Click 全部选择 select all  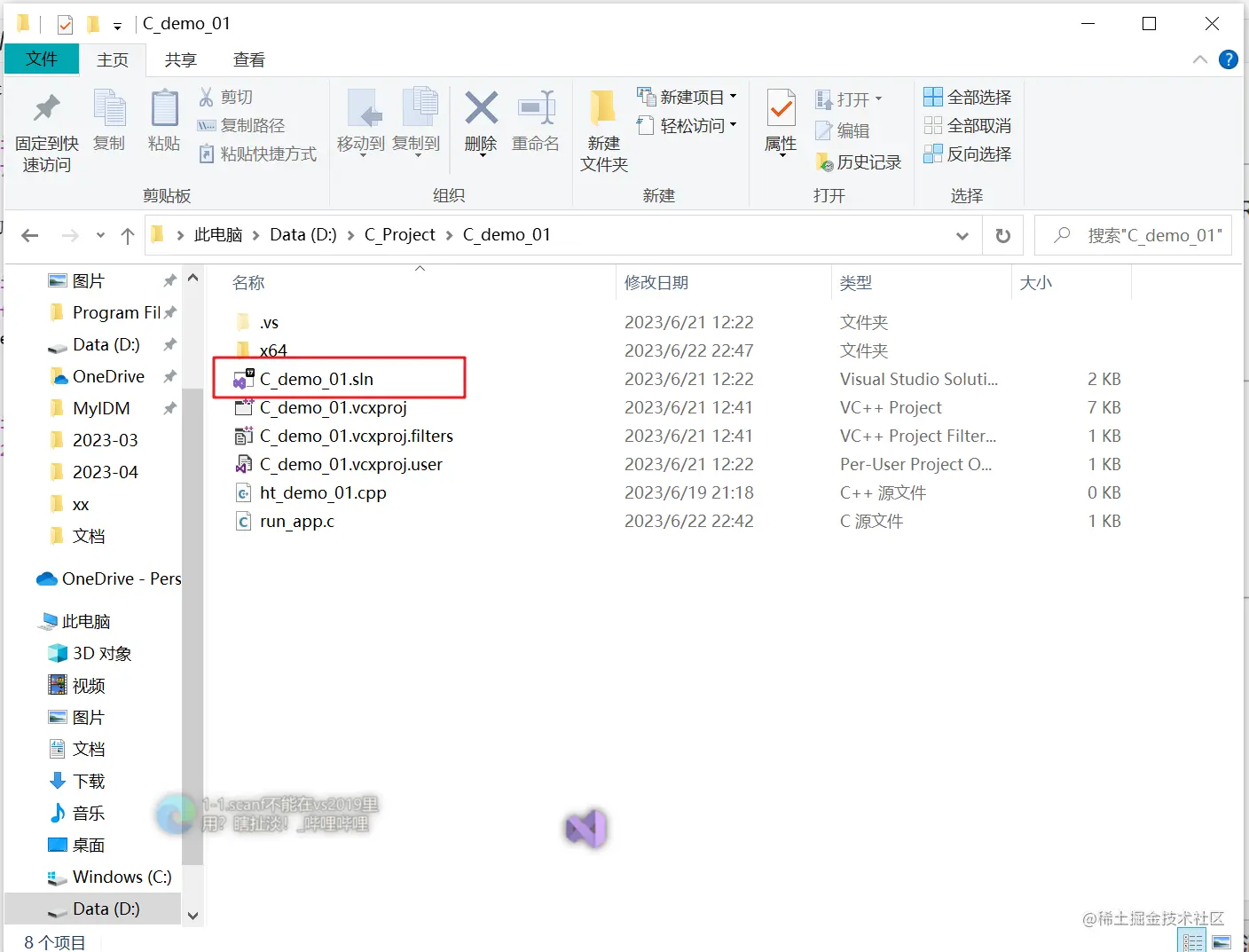pos(967,97)
